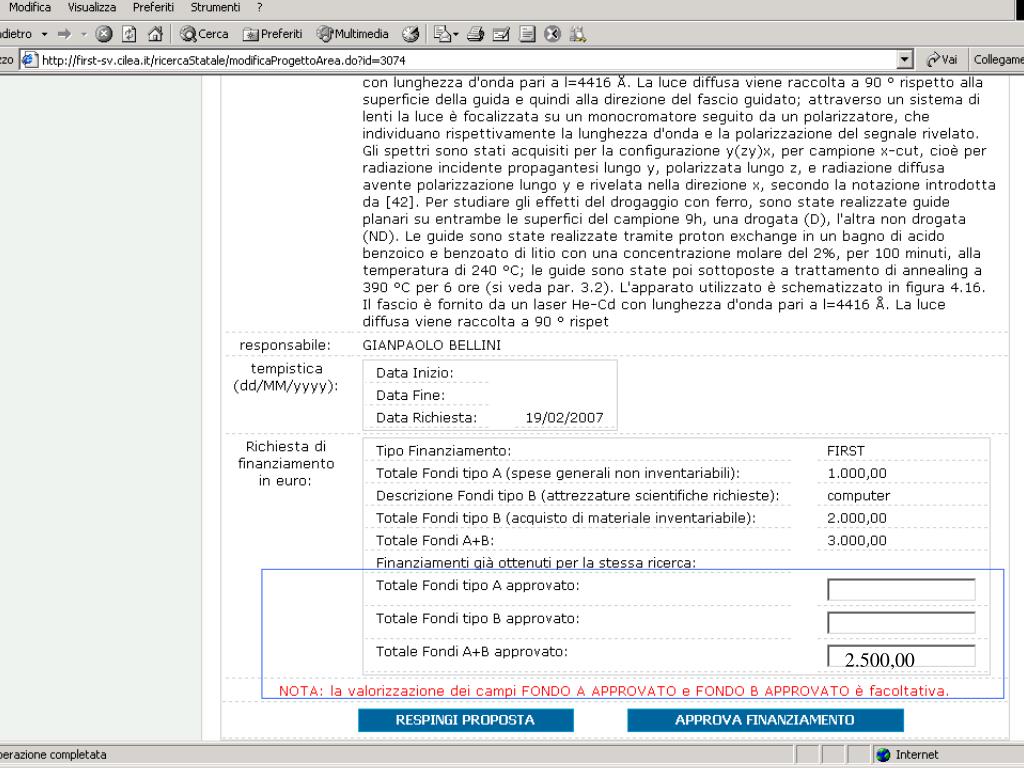Click the Stop loading icon
This screenshot has height=768, width=1024.
click(104, 34)
